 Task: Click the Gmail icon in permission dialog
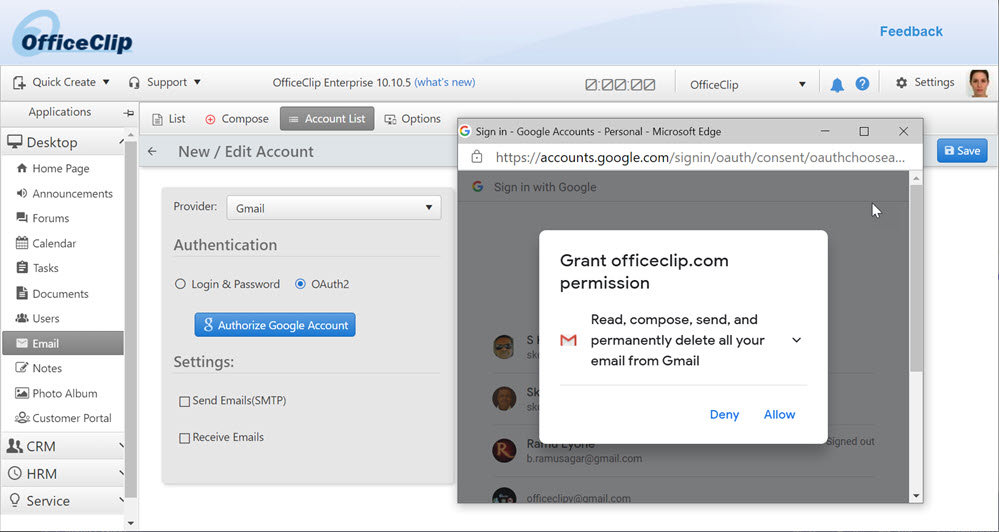[568, 341]
